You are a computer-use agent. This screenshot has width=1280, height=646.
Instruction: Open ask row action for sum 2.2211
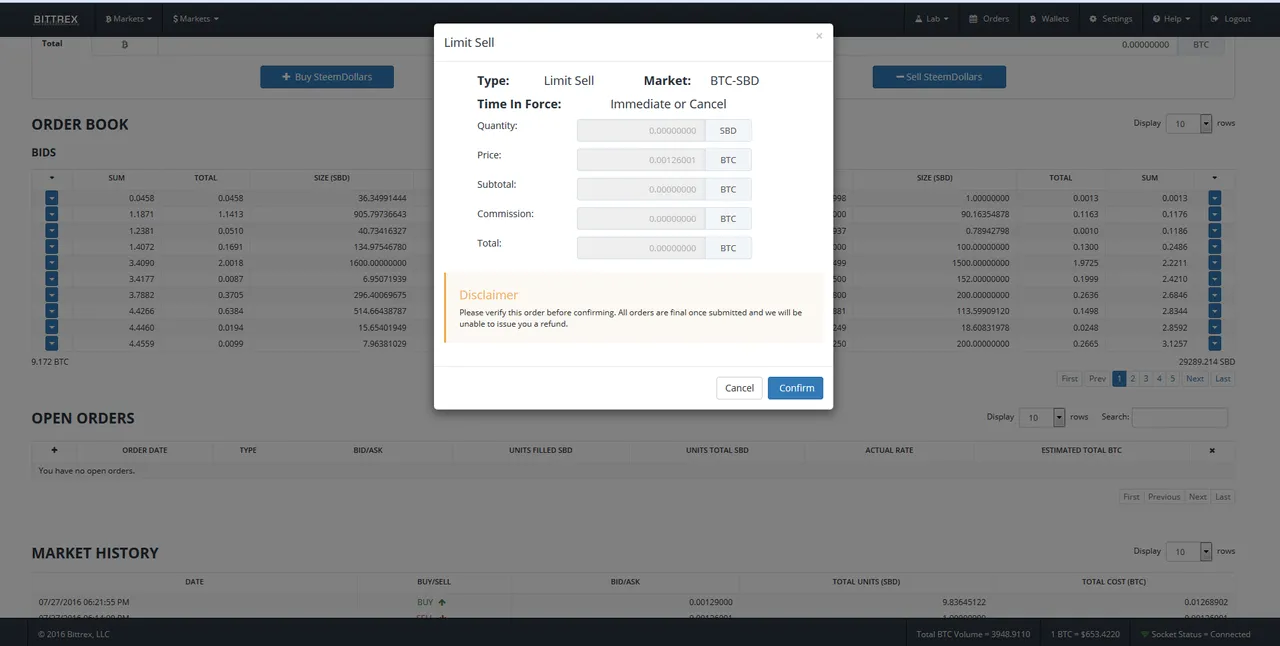tap(1215, 262)
